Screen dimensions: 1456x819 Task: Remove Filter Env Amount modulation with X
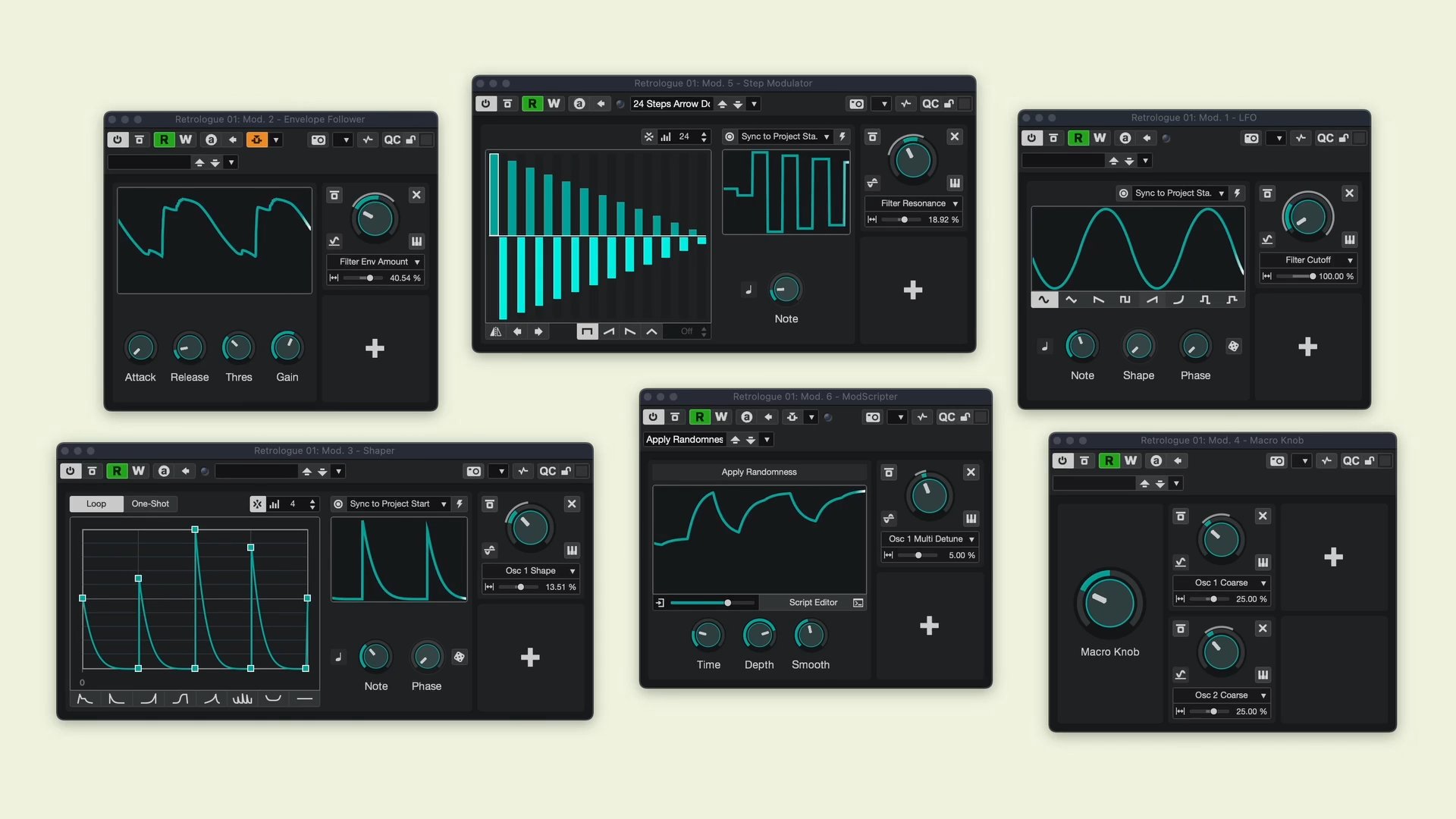416,195
